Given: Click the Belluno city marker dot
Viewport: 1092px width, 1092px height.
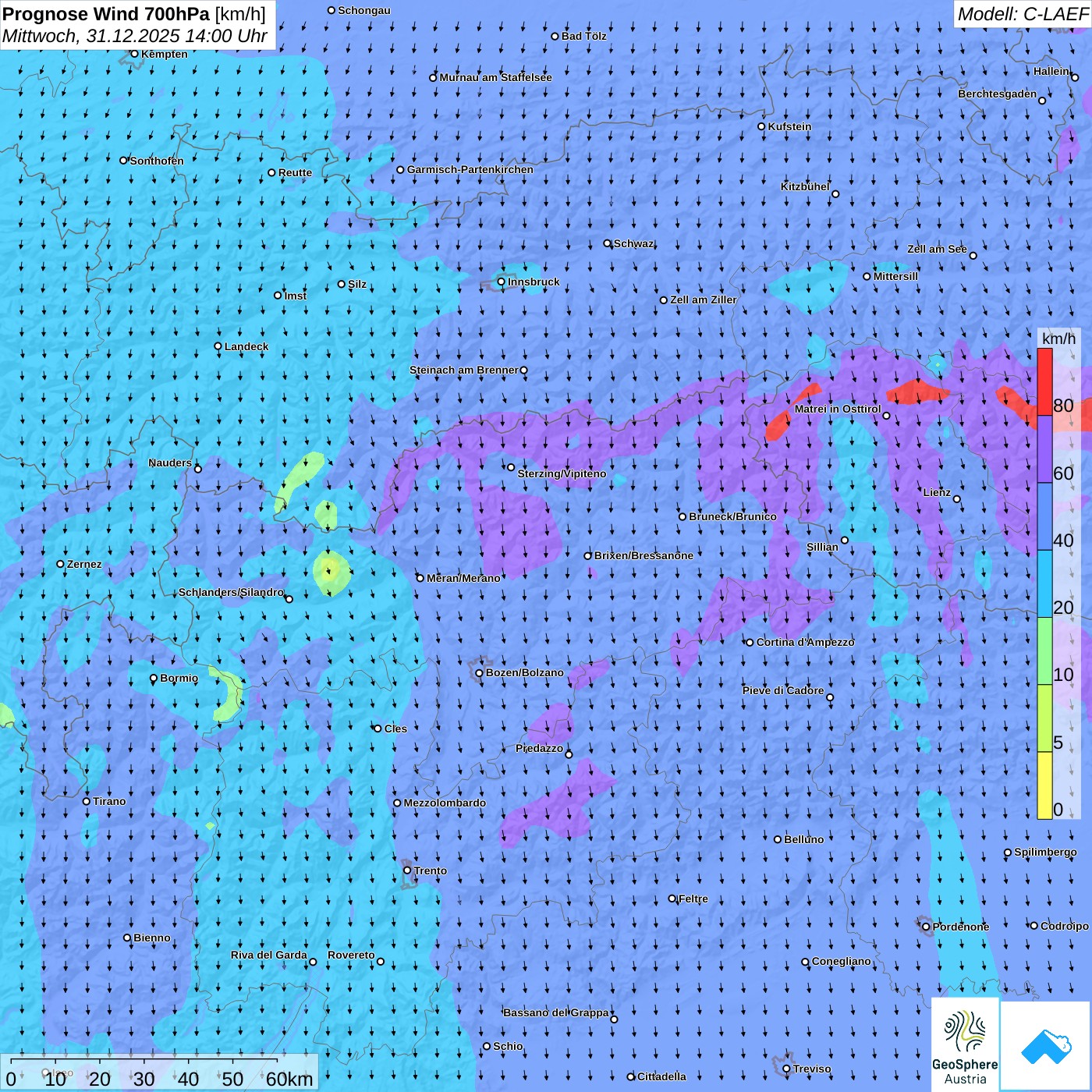Looking at the screenshot, I should [x=778, y=839].
